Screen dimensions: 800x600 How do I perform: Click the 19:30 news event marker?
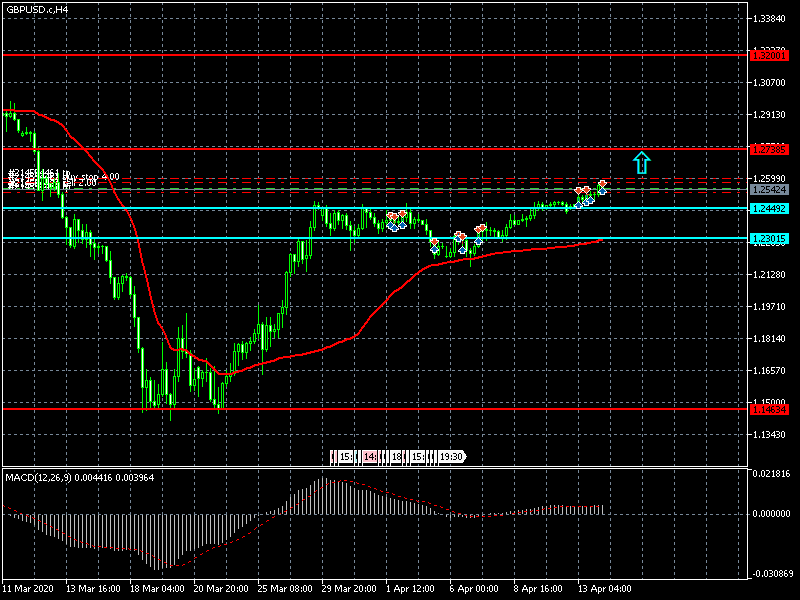[x=451, y=457]
